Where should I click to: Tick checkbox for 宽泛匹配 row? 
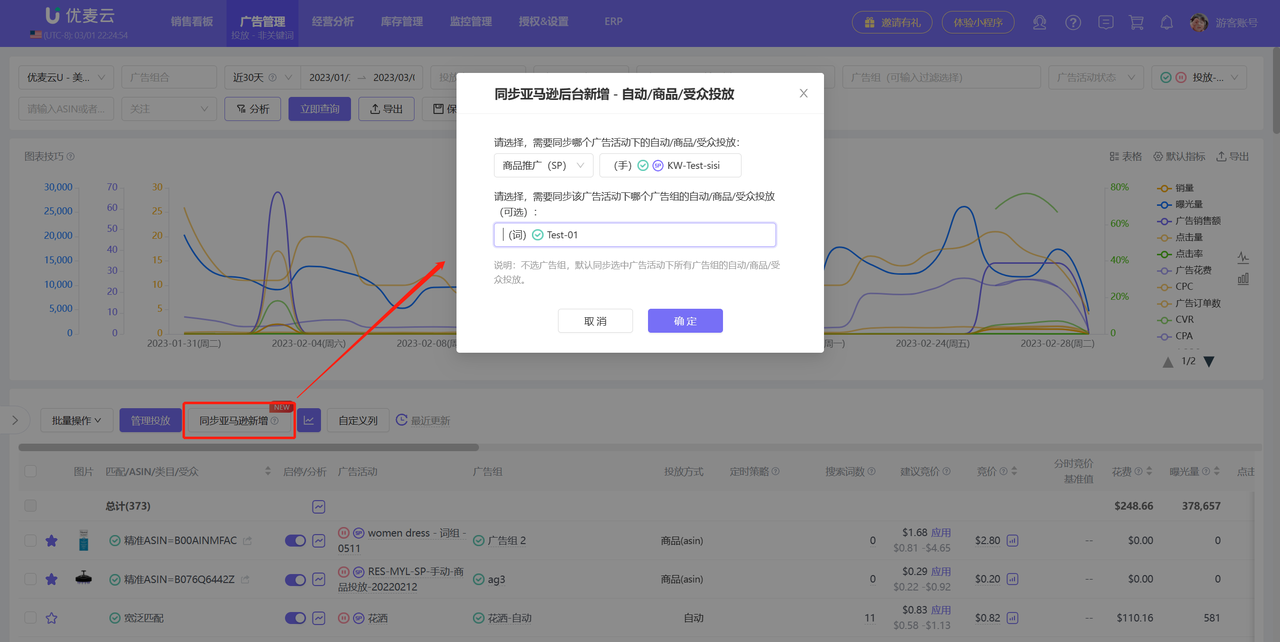tap(30, 619)
